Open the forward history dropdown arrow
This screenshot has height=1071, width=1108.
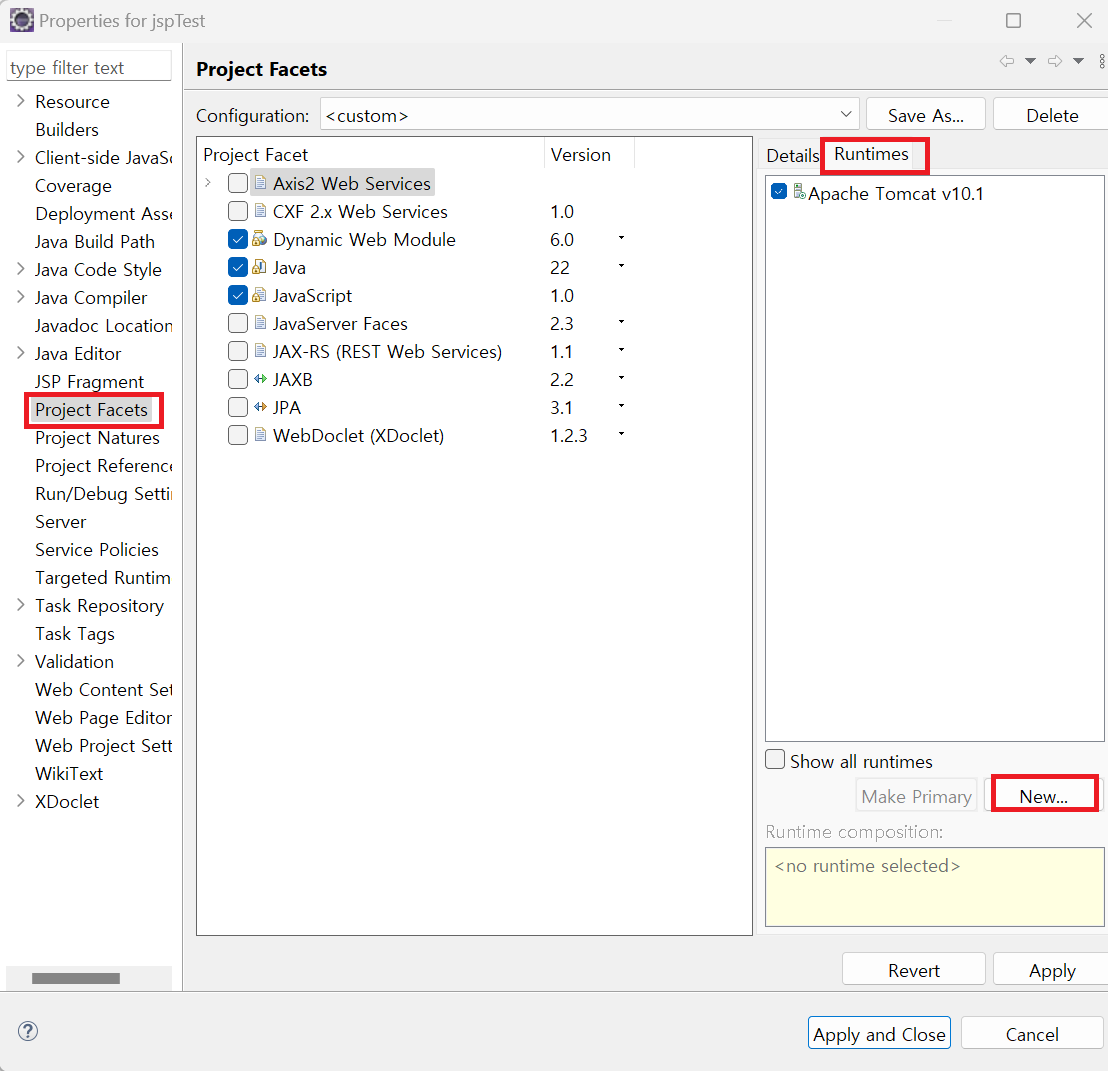click(1078, 61)
